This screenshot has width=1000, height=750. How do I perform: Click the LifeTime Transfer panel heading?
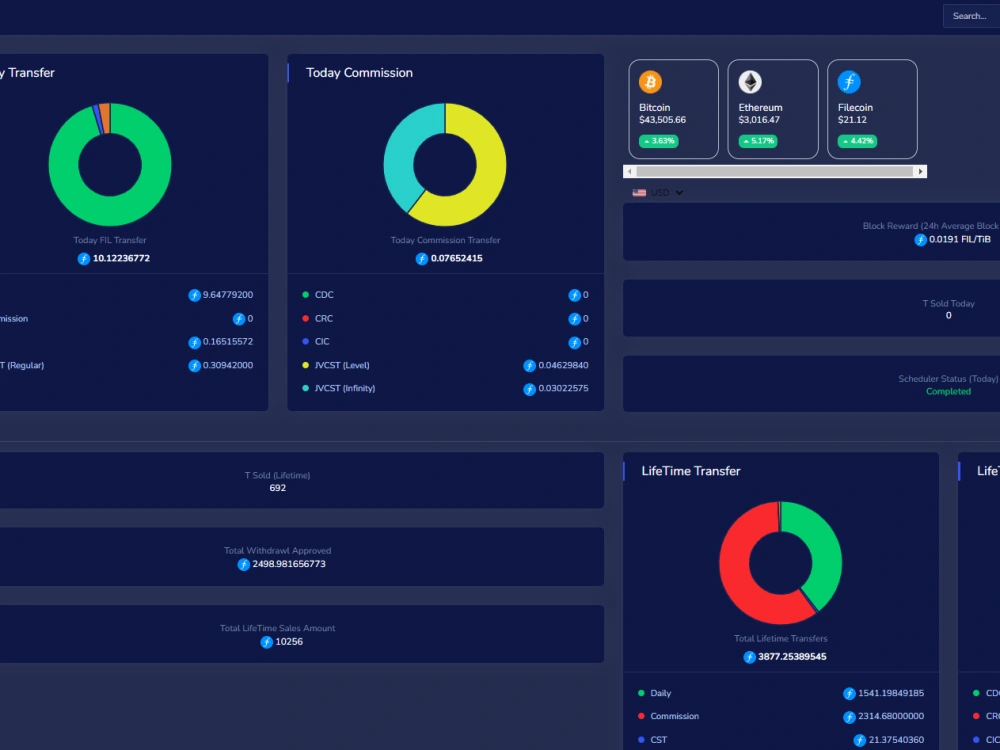coord(691,471)
